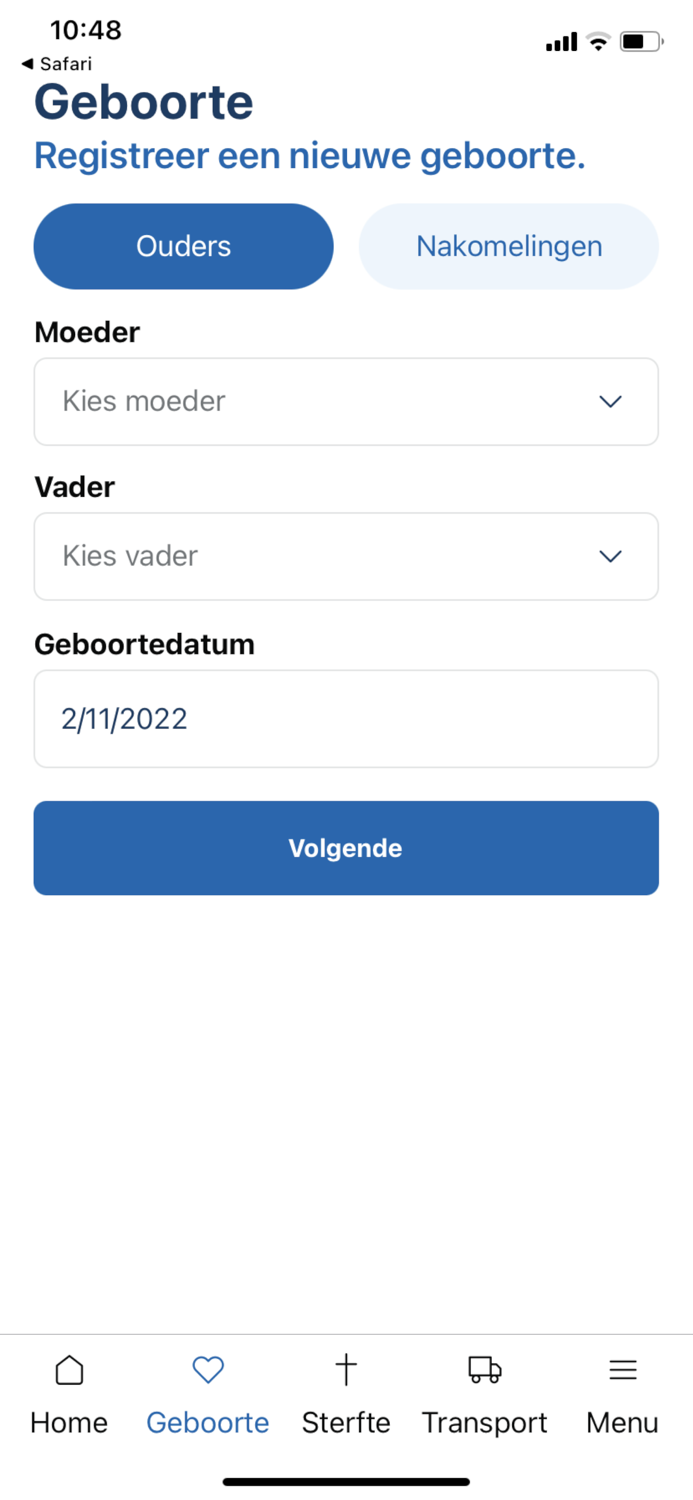
Task: Open the Sterfte cross icon
Action: (x=345, y=1370)
